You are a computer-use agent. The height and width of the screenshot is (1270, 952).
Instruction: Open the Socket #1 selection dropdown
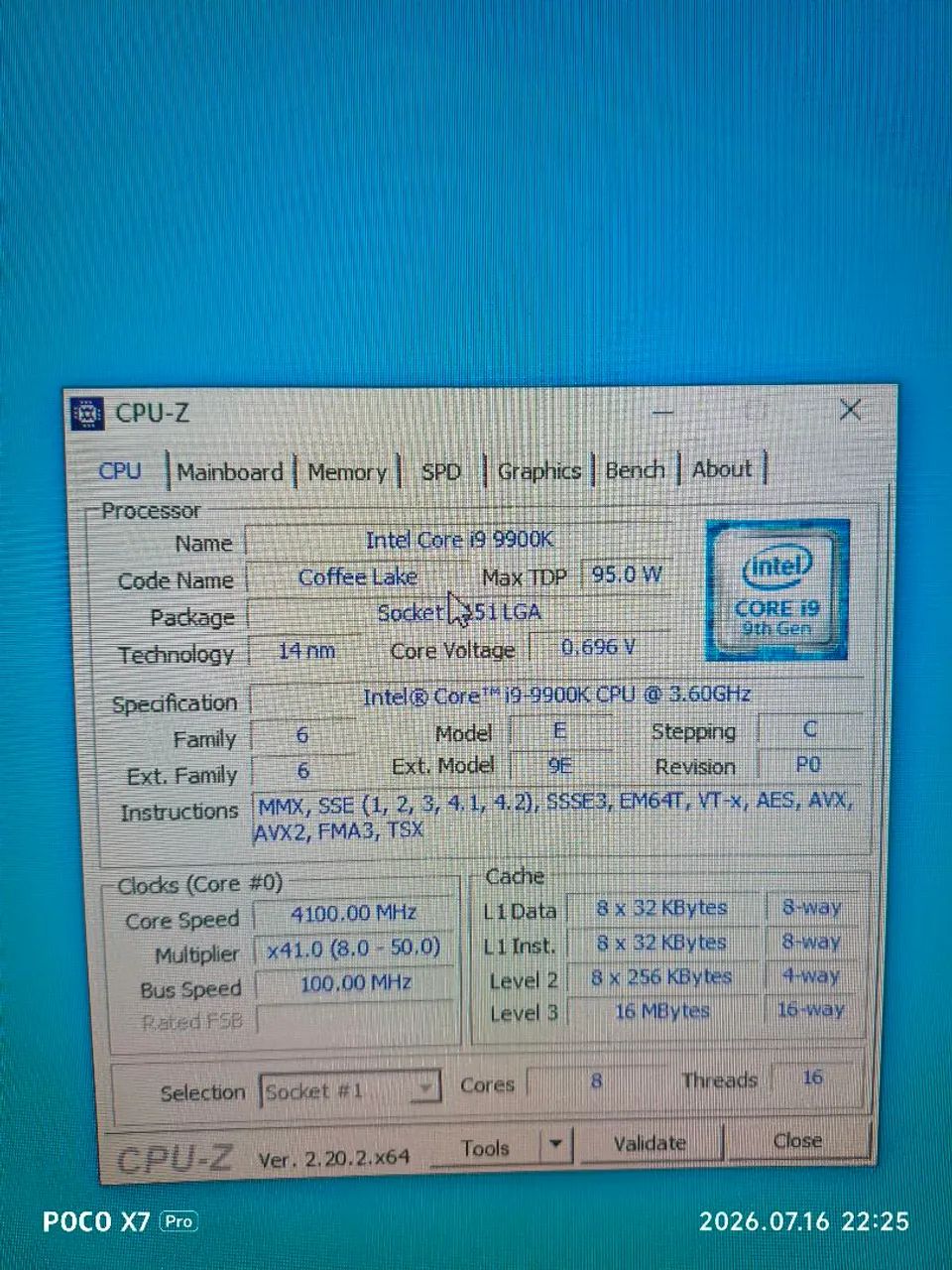click(349, 1090)
